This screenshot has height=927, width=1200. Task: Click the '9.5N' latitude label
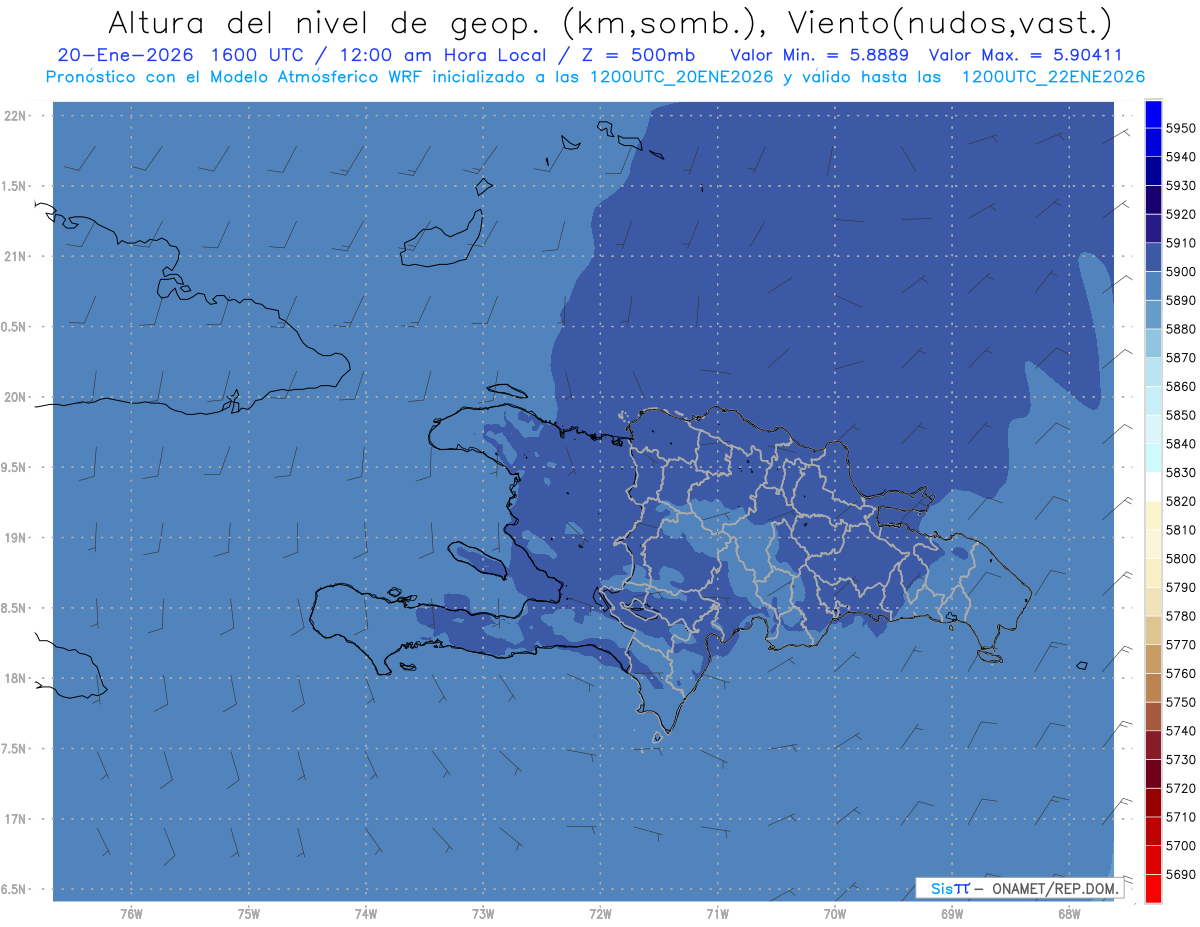[12, 468]
